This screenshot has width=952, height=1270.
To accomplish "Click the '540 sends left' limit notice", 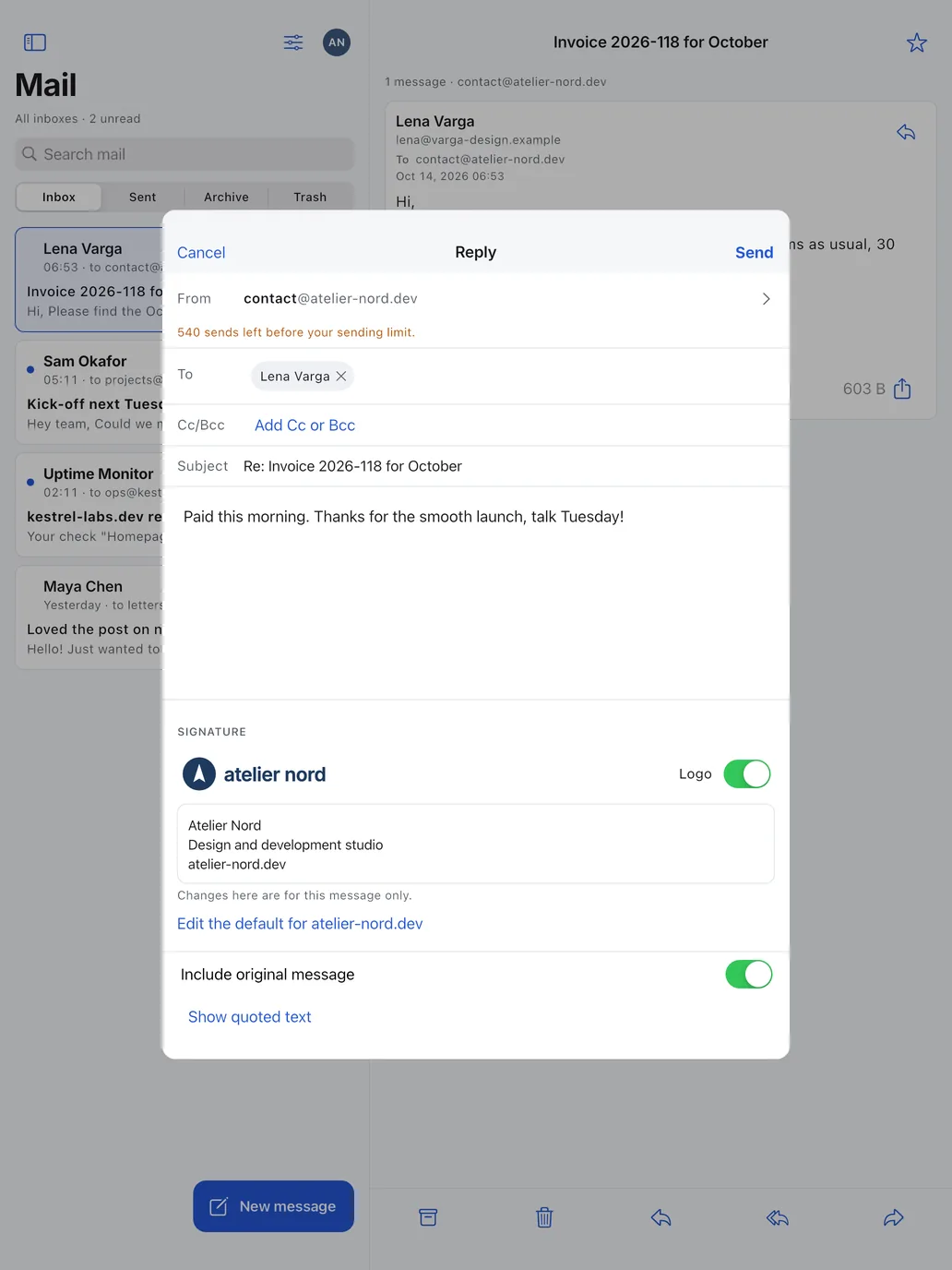I will point(296,332).
